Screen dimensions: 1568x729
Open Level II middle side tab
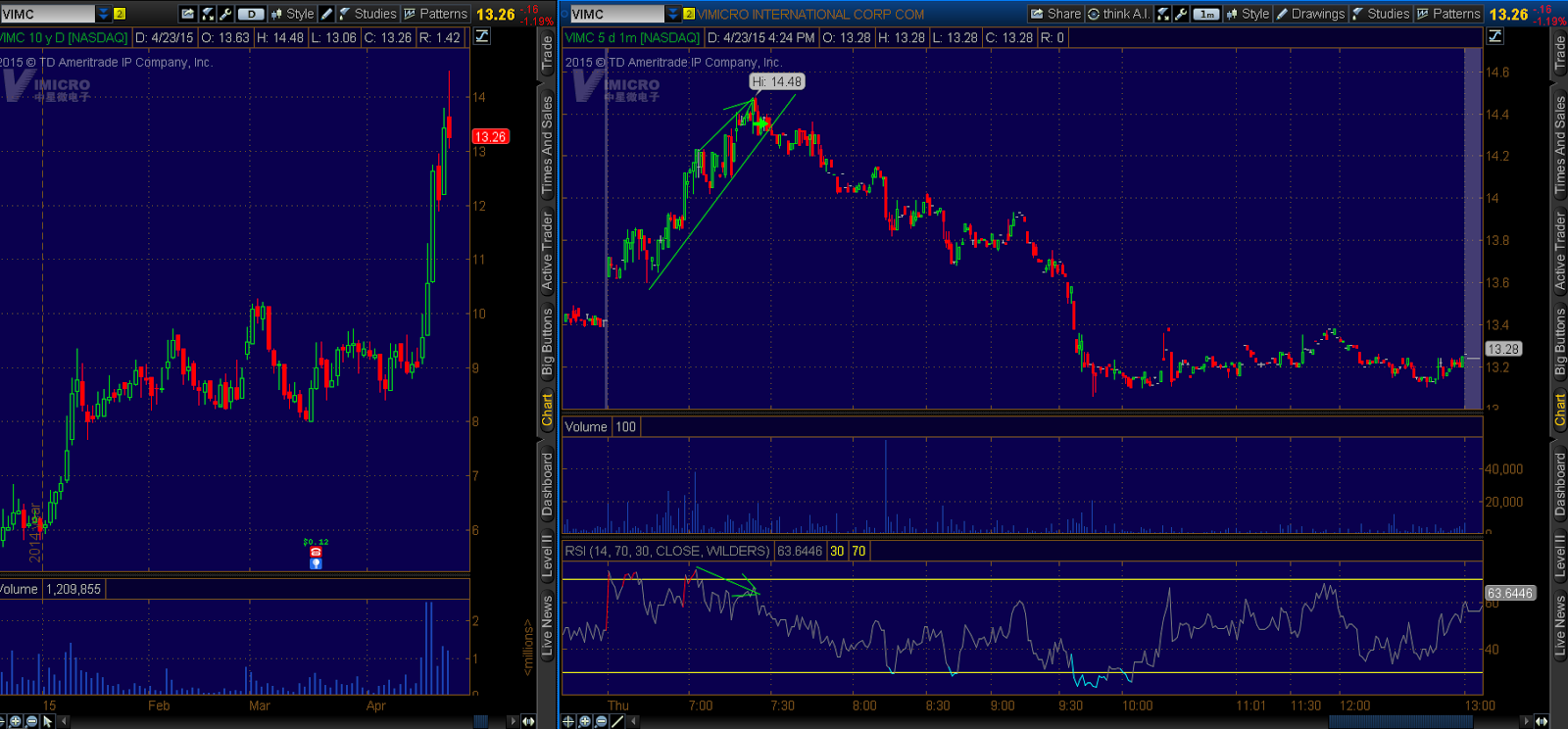[x=547, y=556]
